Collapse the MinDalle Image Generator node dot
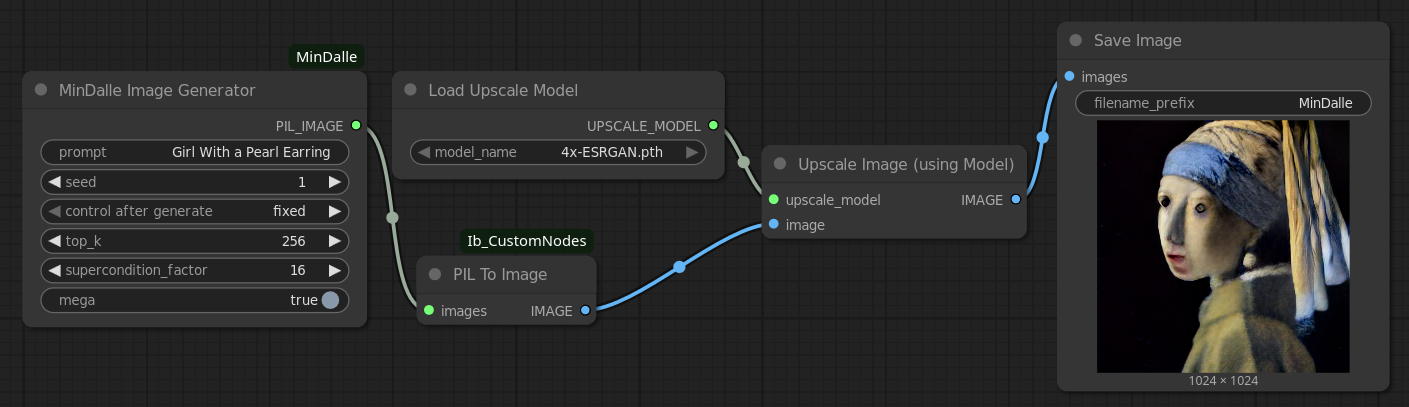The image size is (1409, 407). (41, 90)
